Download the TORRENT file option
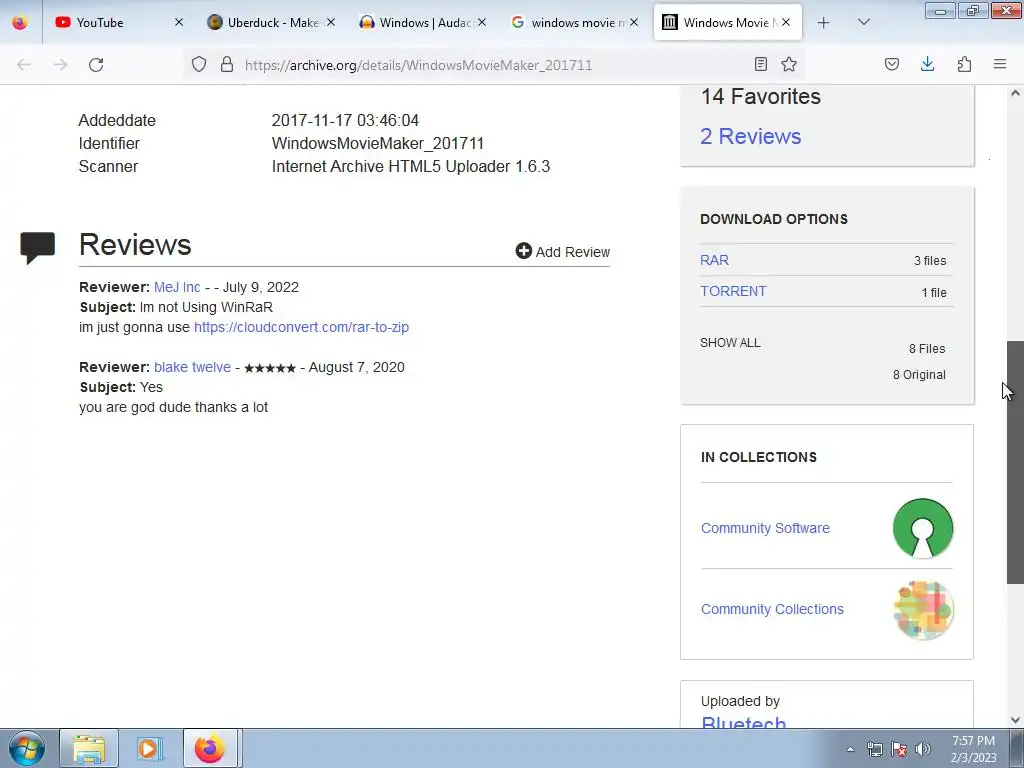Viewport: 1024px width, 768px height. point(733,291)
